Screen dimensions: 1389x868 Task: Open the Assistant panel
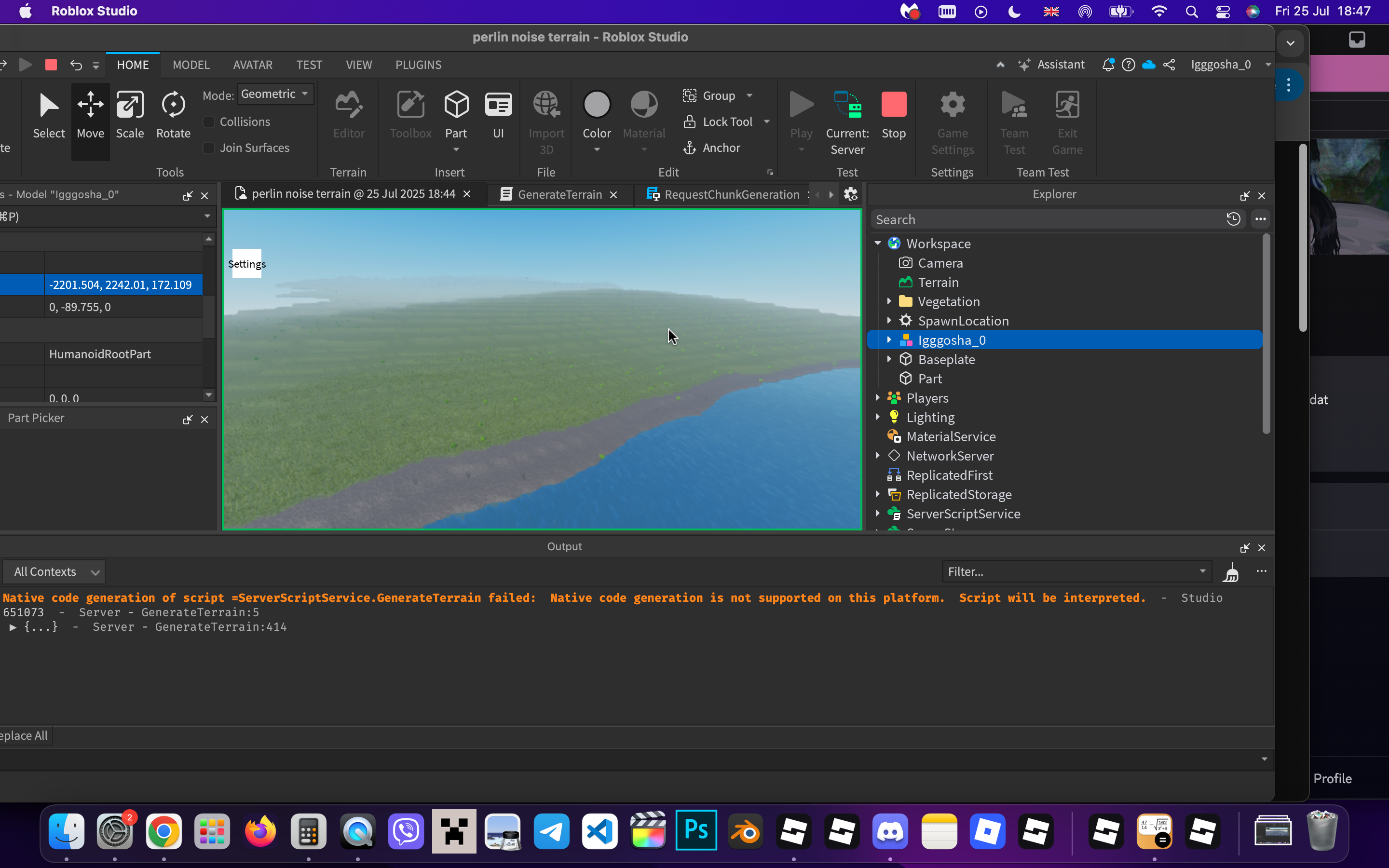[1051, 65]
